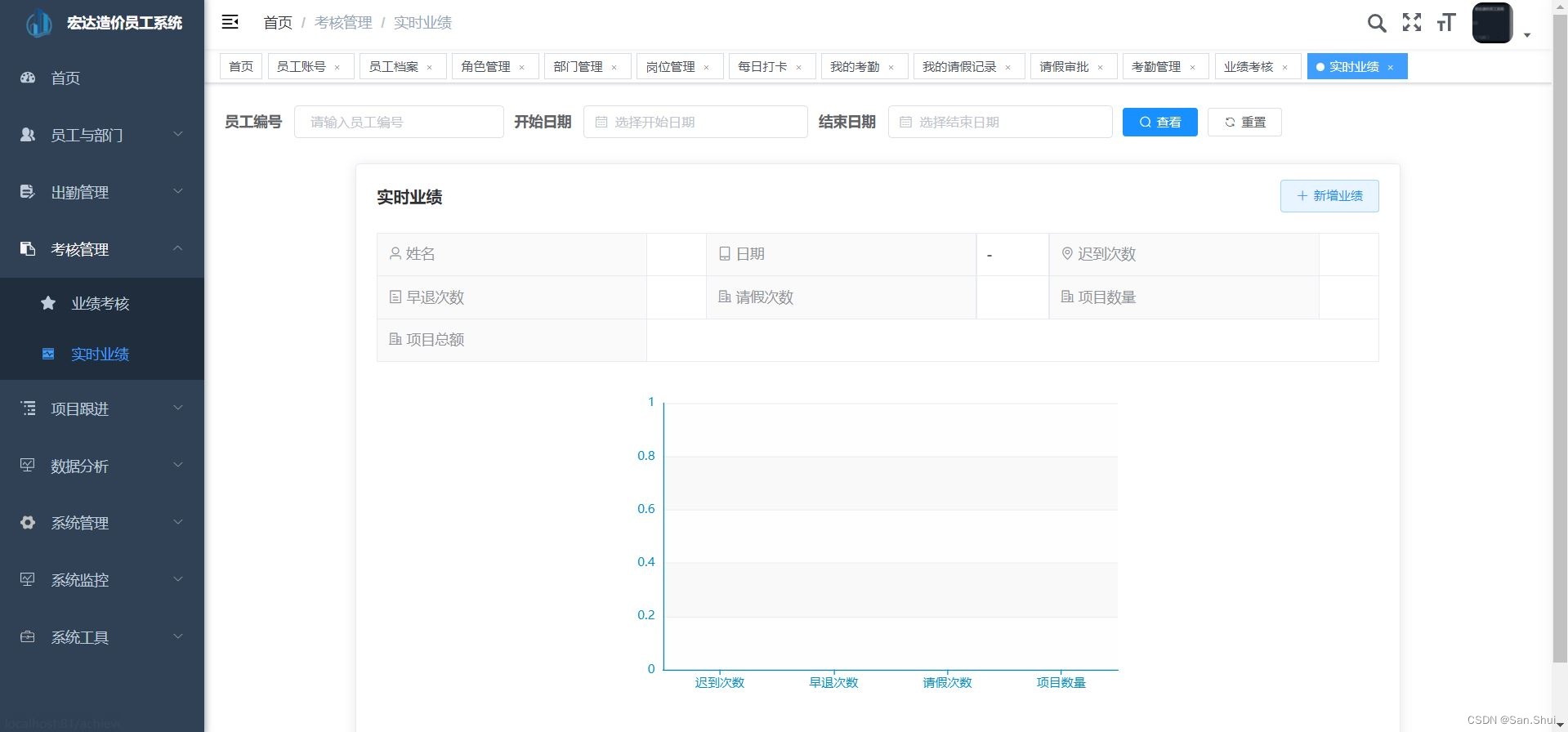Close the 角色管理 tab
1568x732 pixels.
pyautogui.click(x=521, y=67)
